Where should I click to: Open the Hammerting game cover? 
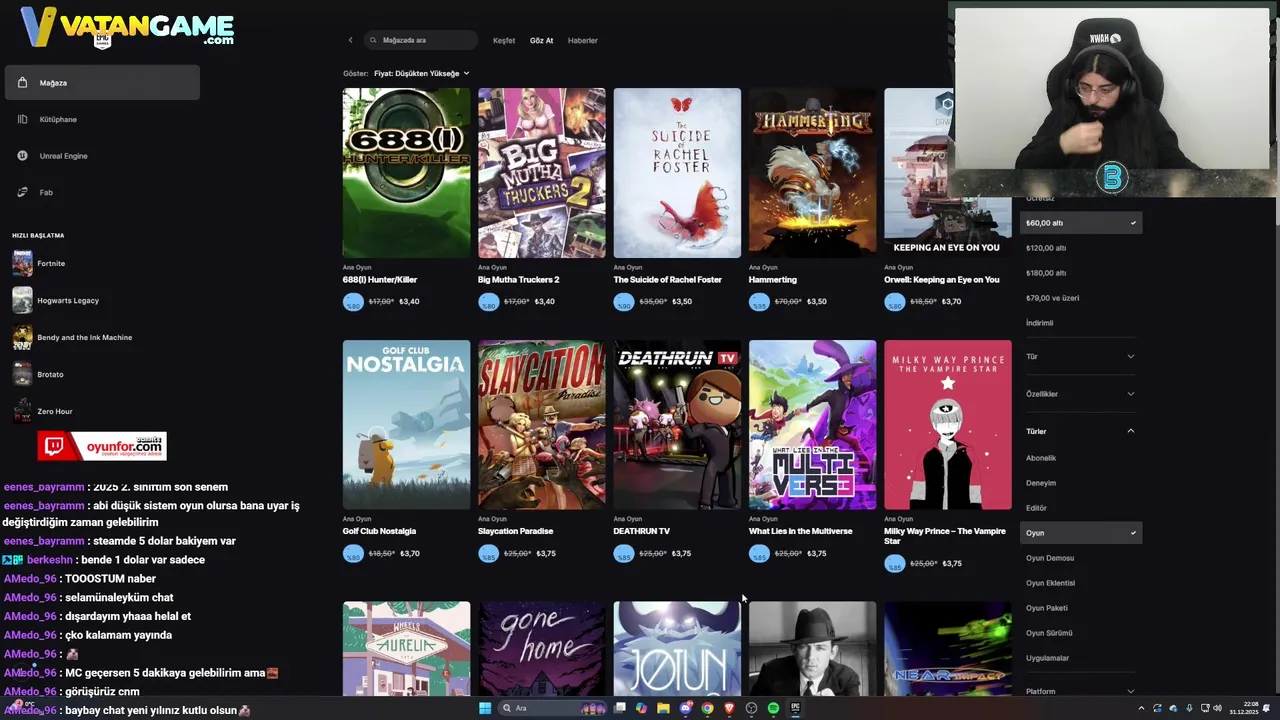(812, 173)
